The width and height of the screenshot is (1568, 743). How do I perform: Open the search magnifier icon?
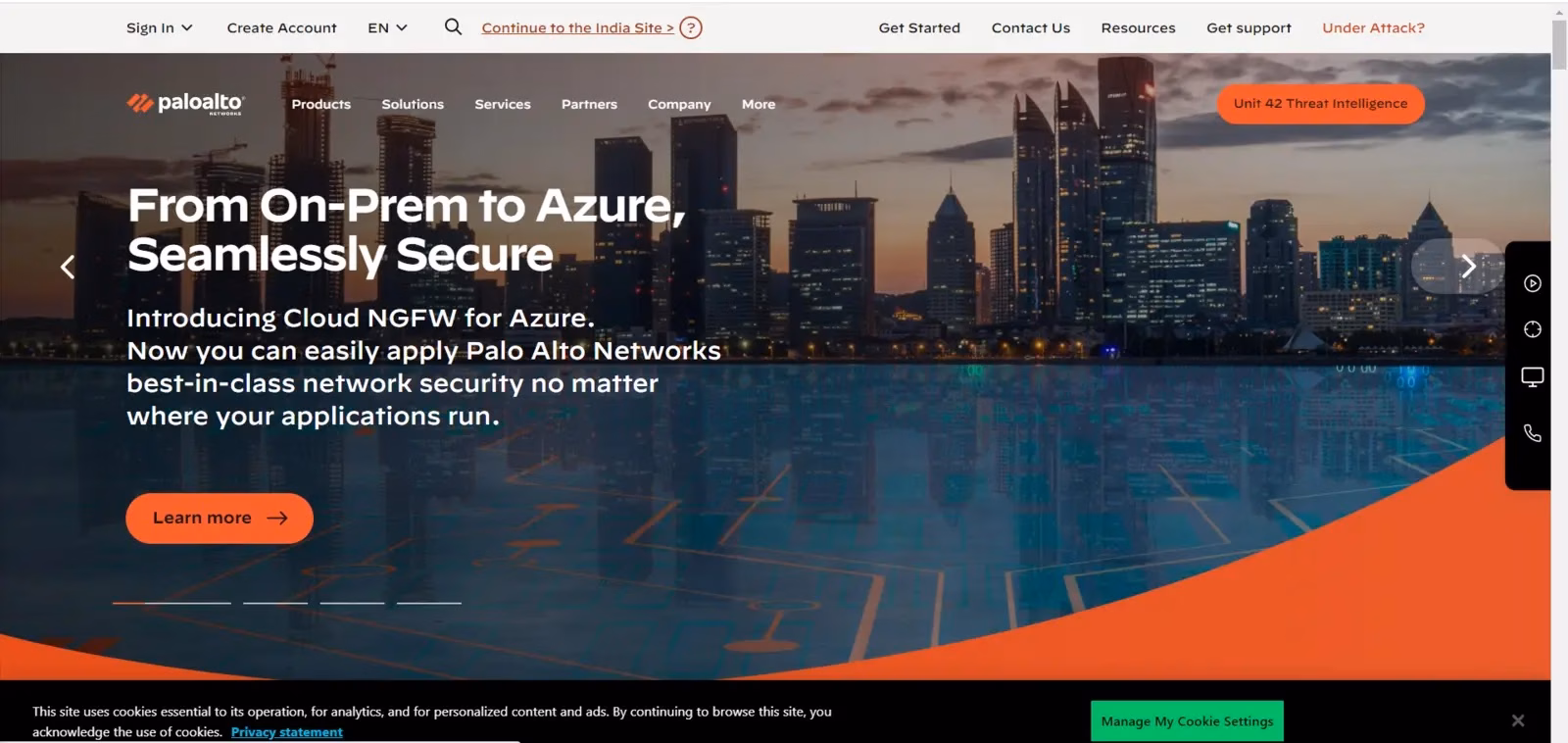(x=453, y=27)
